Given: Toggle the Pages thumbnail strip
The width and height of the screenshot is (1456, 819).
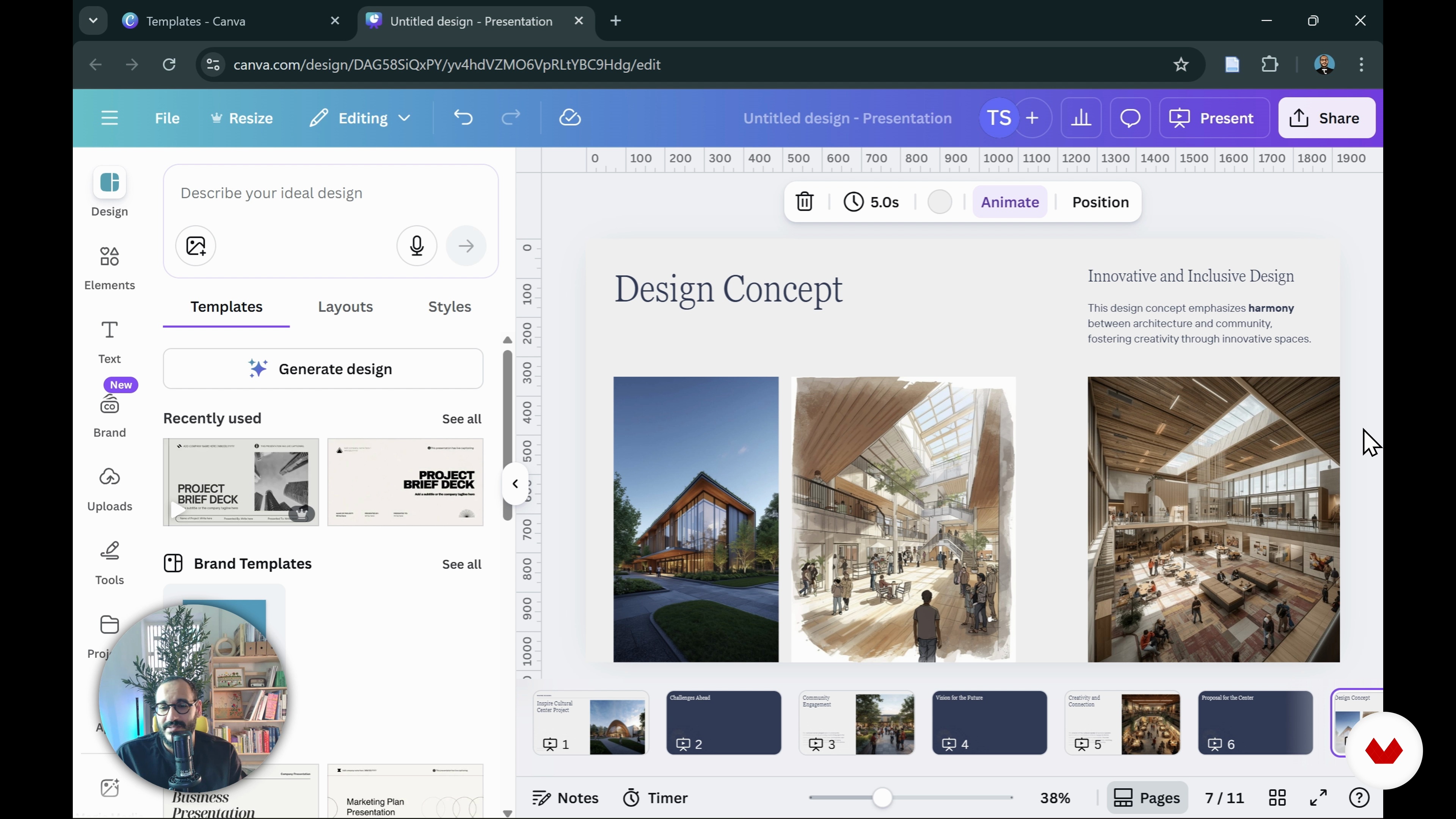Looking at the screenshot, I should click(x=1147, y=797).
